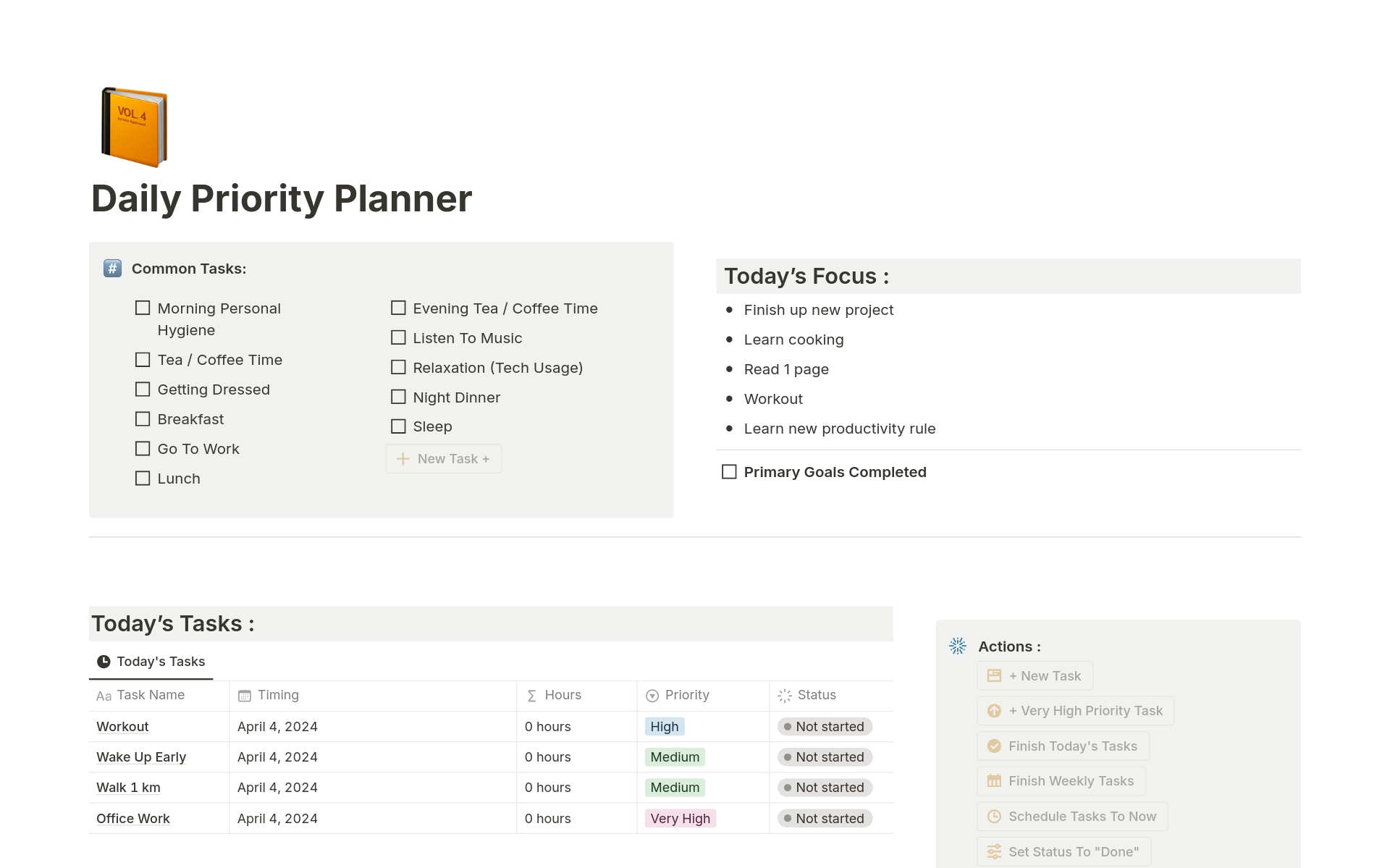
Task: Check the Primary Goals Completed checkbox
Action: [x=728, y=471]
